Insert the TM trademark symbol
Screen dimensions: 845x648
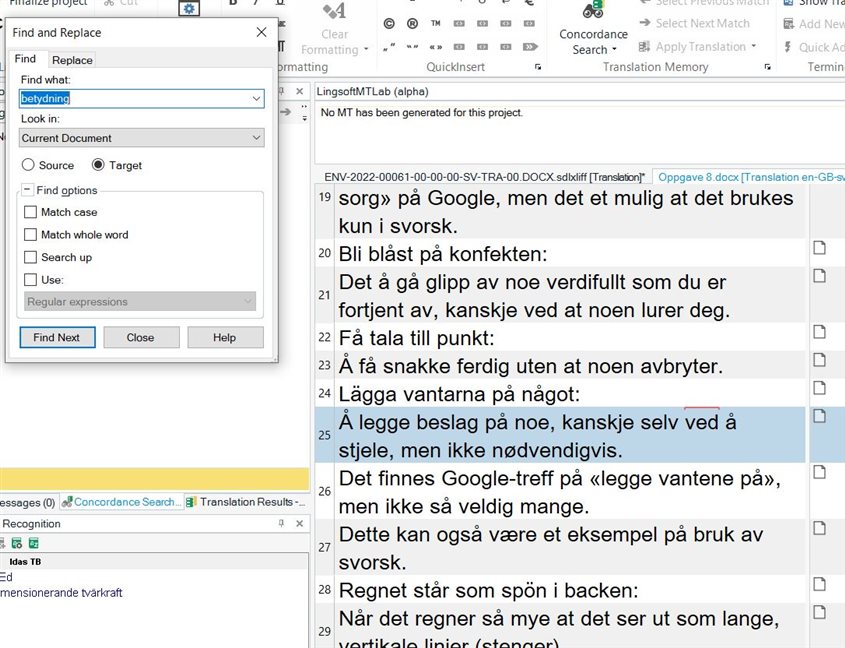pos(435,23)
